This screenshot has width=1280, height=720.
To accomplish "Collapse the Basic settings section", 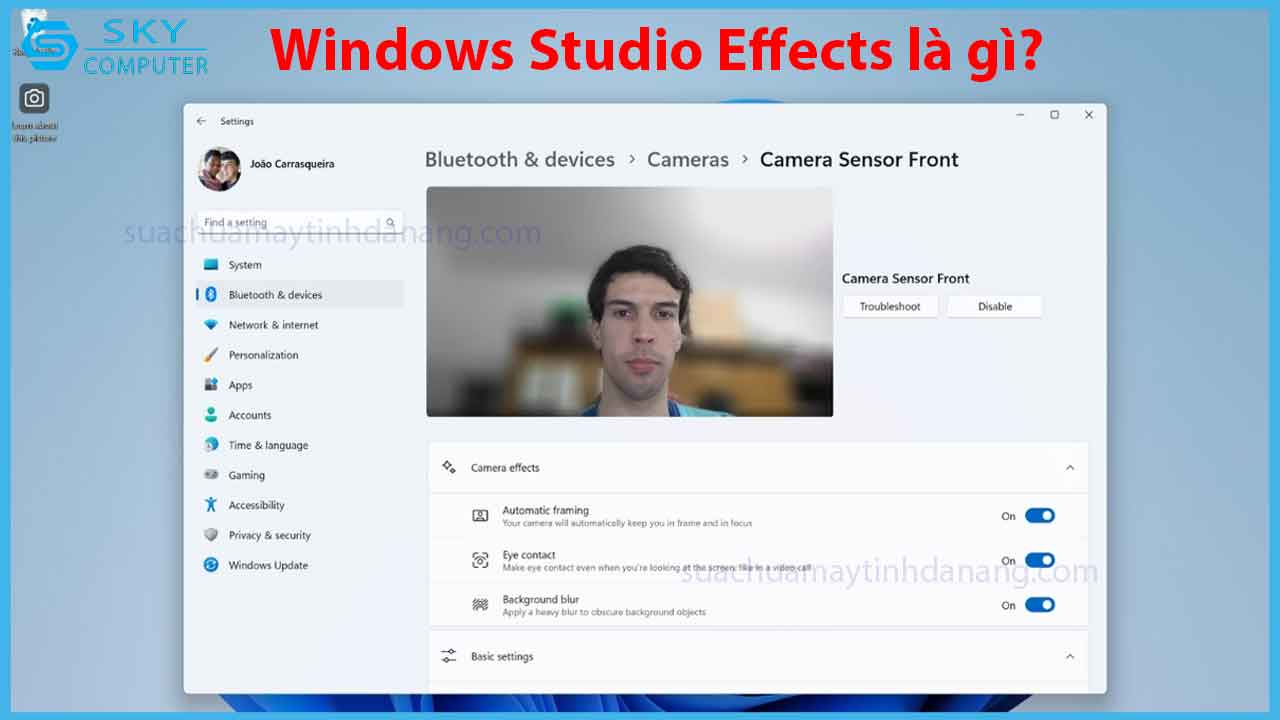I will 1069,657.
